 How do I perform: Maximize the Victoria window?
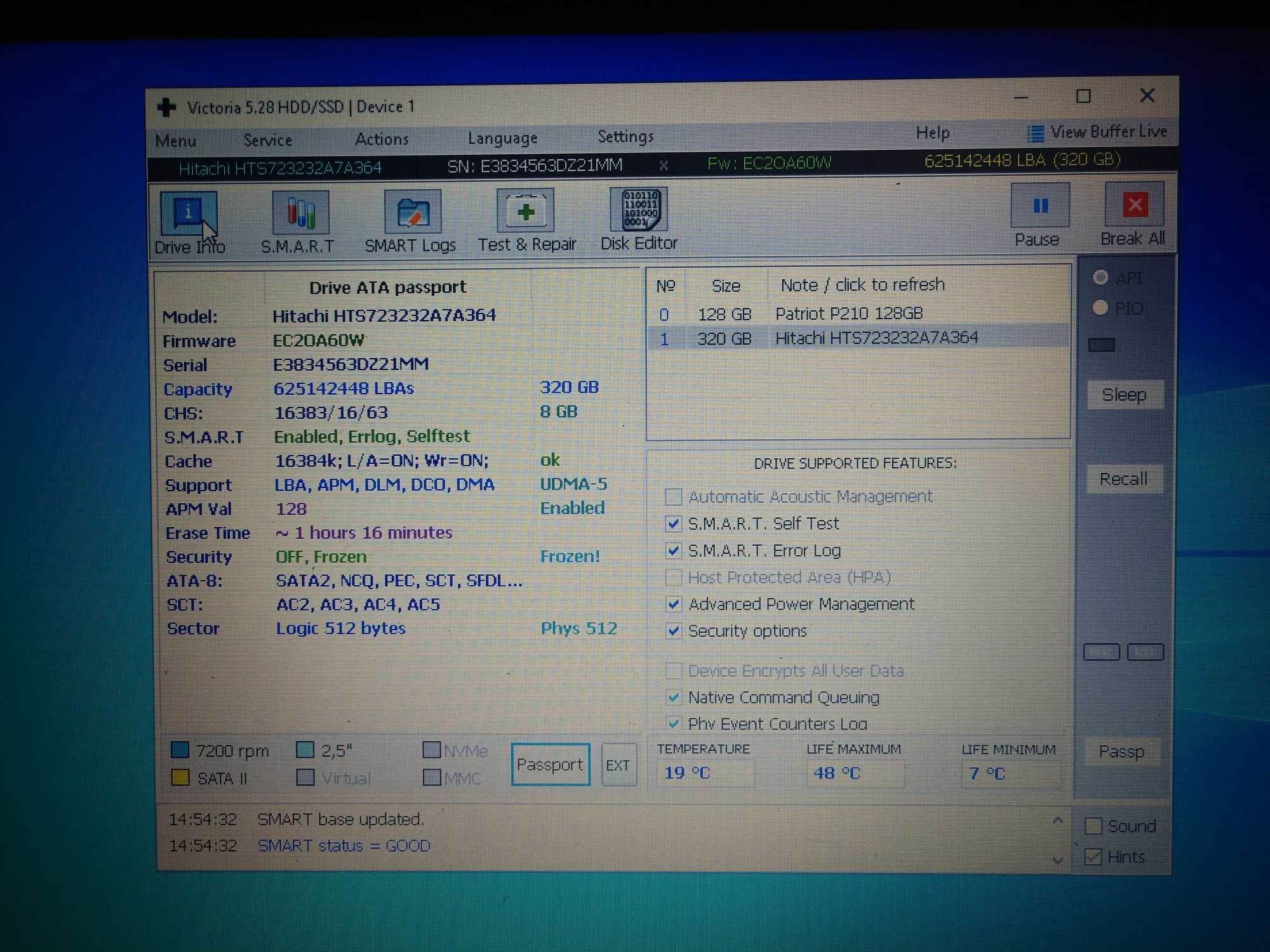[1083, 96]
